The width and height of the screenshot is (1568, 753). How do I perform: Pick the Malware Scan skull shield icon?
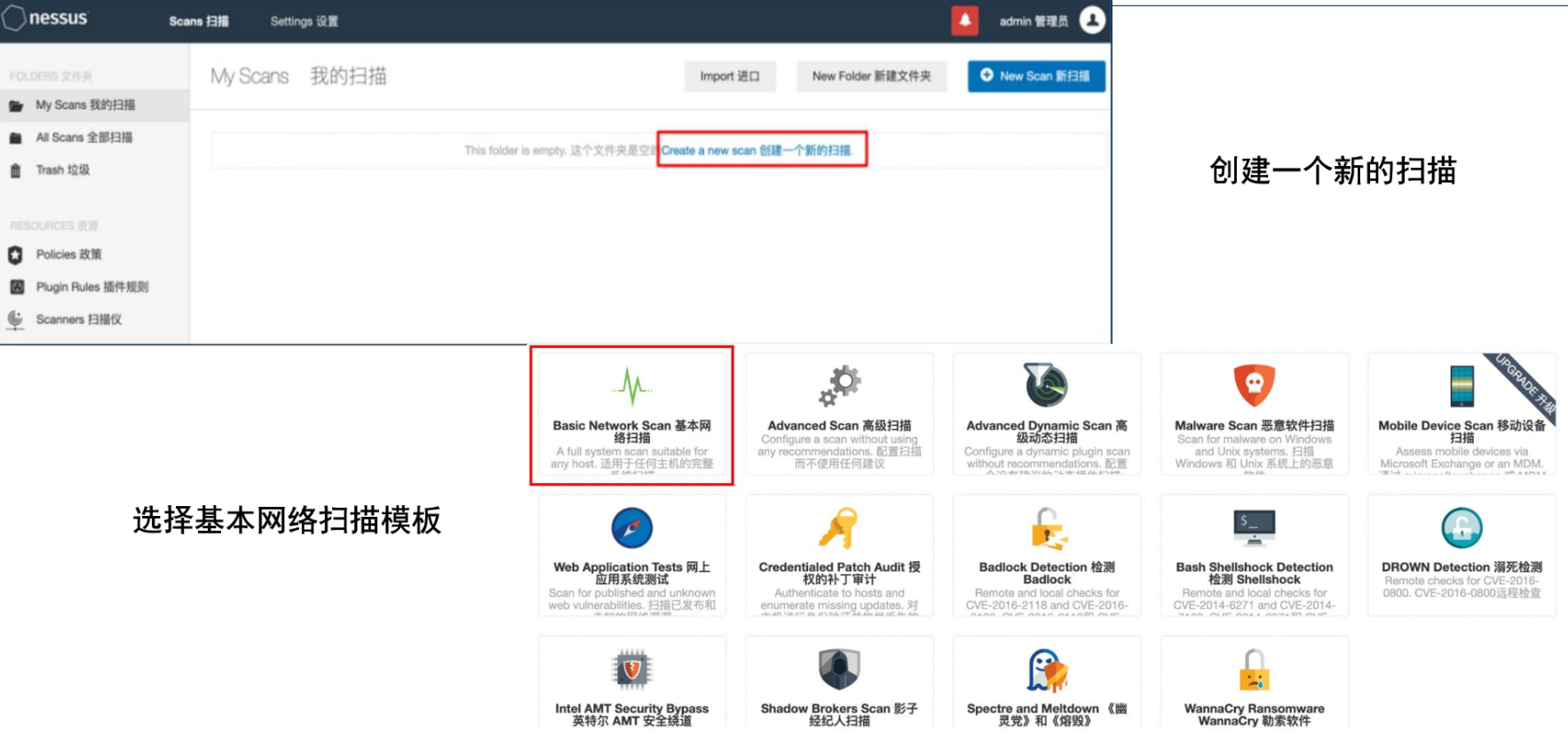tap(1254, 385)
